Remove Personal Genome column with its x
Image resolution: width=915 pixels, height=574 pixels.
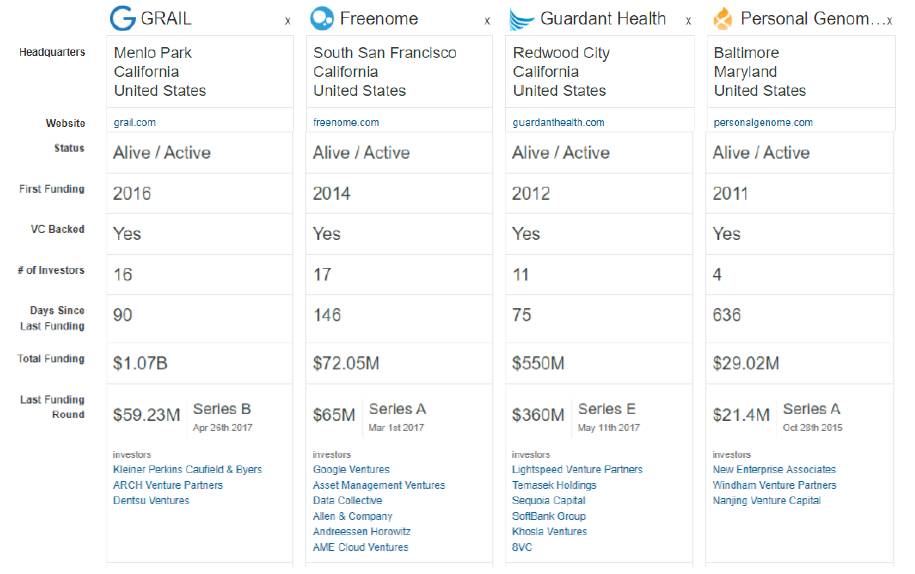[x=889, y=21]
